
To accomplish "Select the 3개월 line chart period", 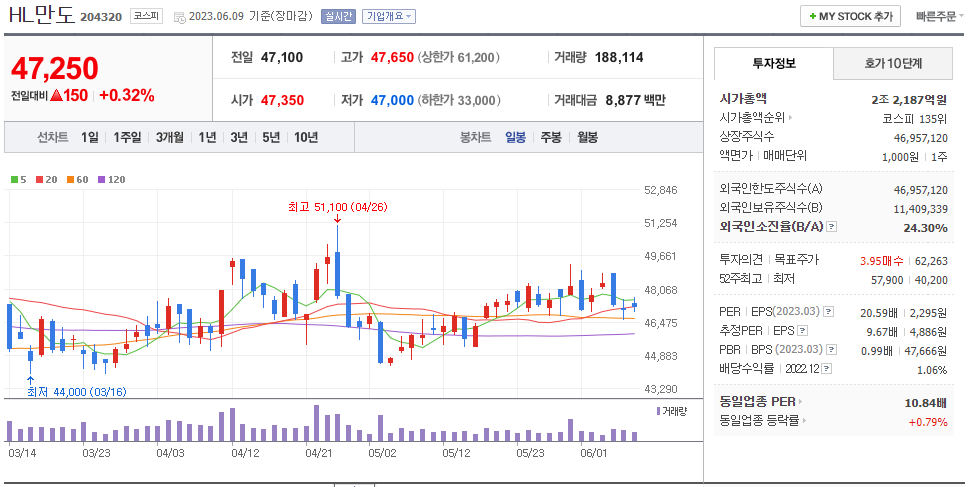I will coord(170,138).
